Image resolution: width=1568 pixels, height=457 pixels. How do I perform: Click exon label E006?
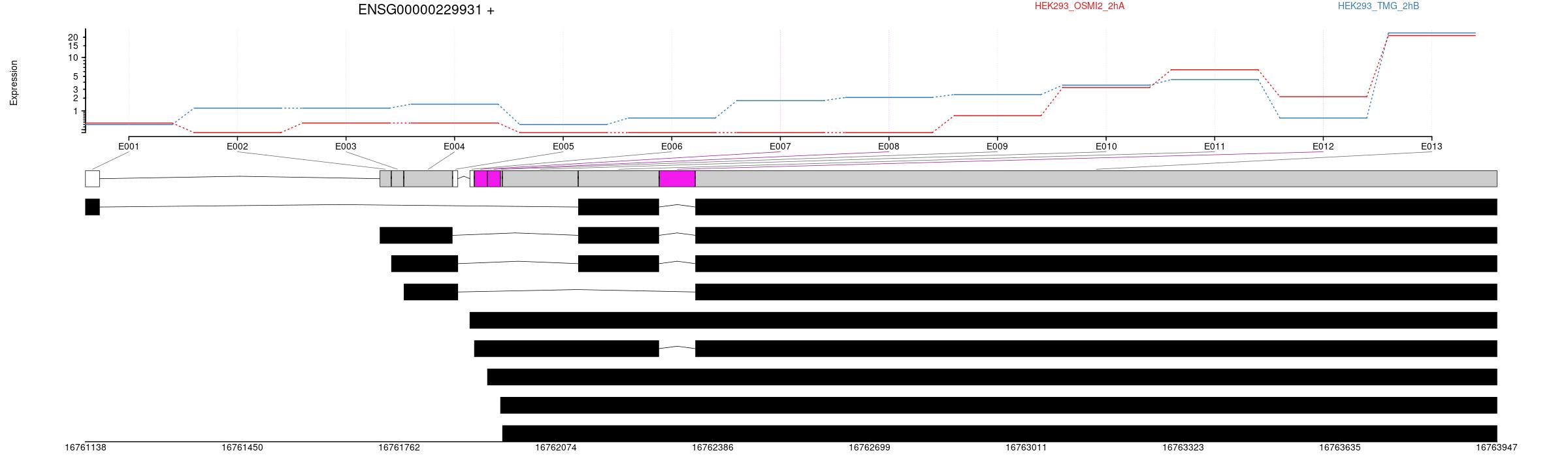click(672, 147)
